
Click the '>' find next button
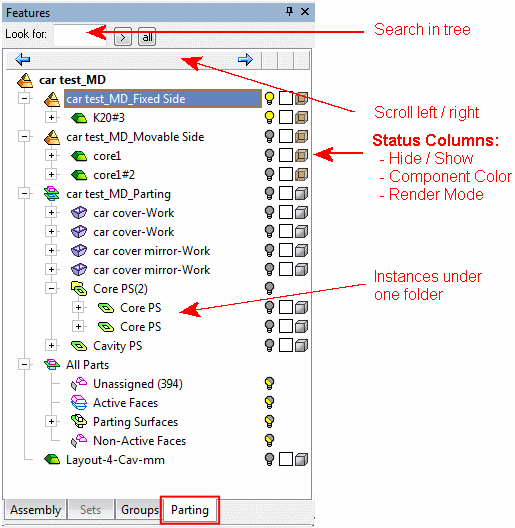point(123,37)
